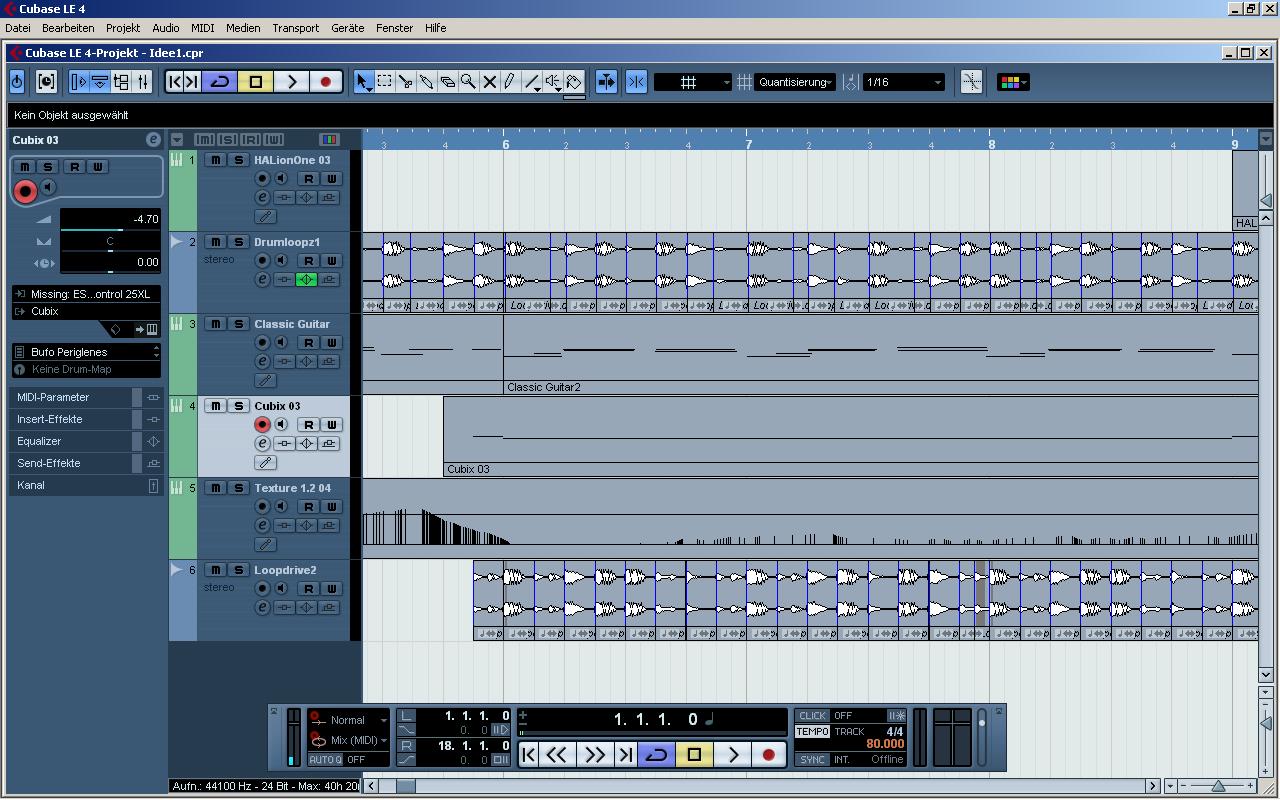This screenshot has height=800, width=1280.
Task: Activate the Mute (X) tool in toolbar
Action: [x=489, y=82]
